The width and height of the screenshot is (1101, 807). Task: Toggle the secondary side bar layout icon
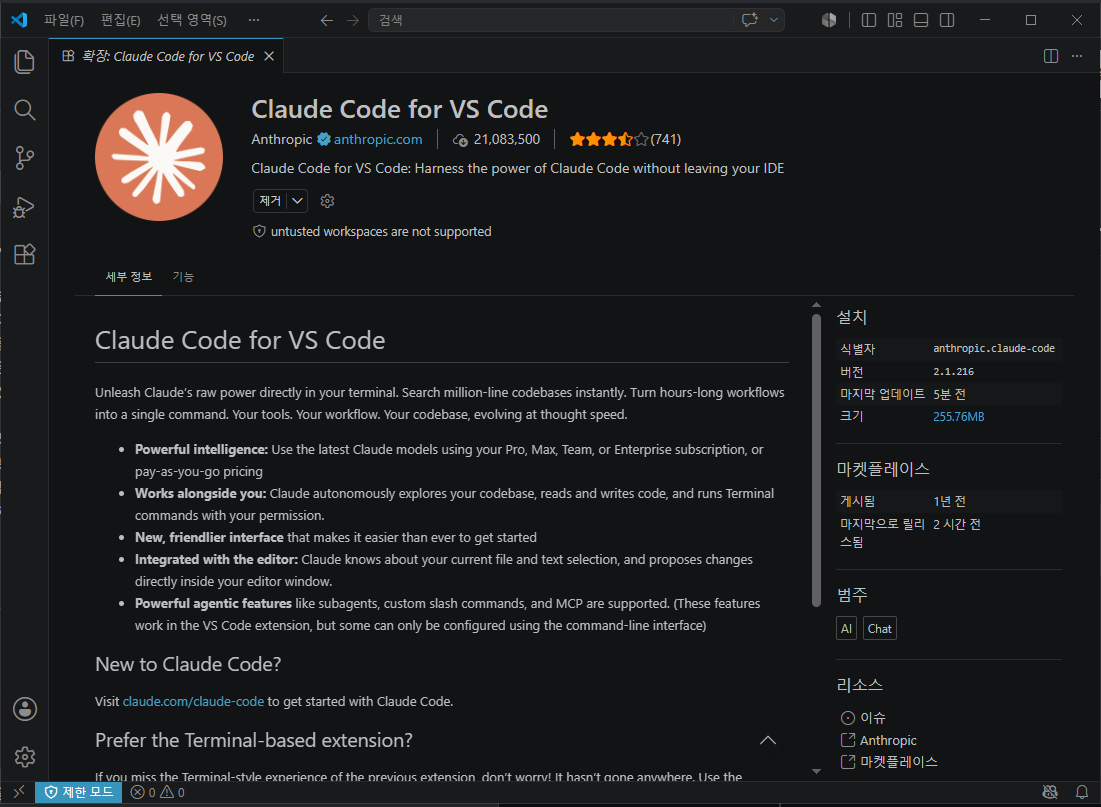tap(947, 20)
